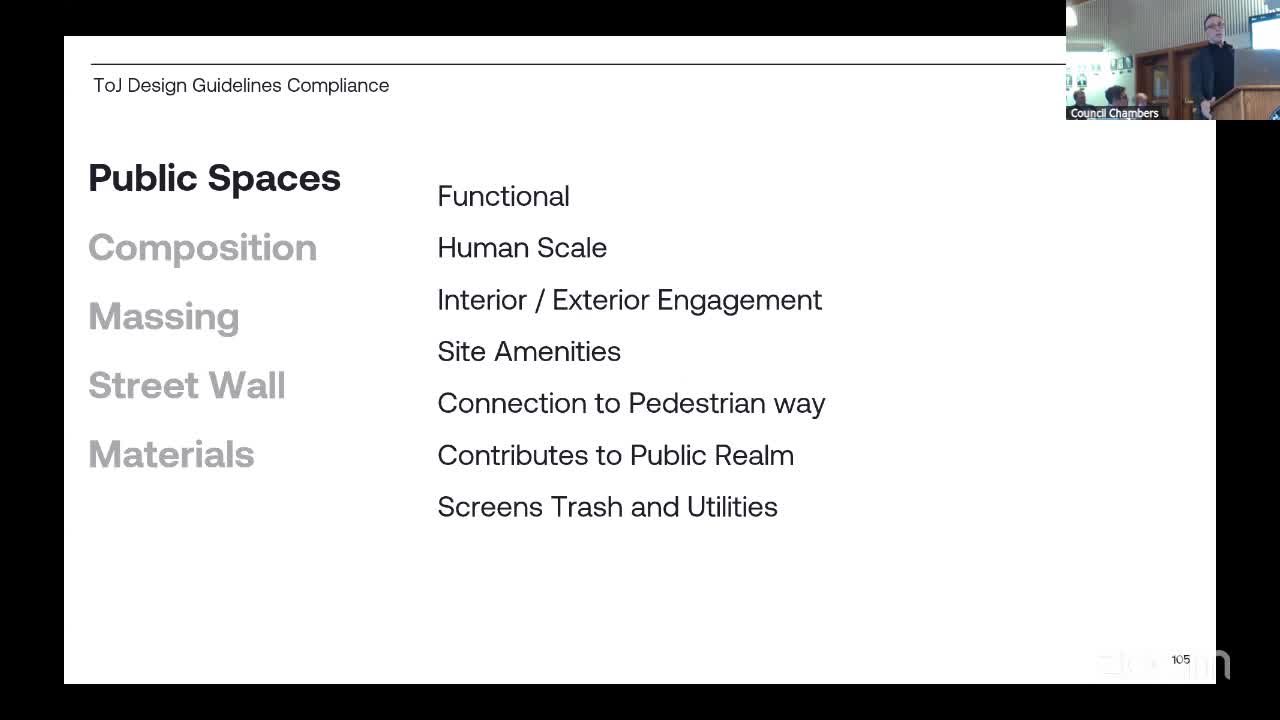Select the Council Chambers name label

point(1114,113)
